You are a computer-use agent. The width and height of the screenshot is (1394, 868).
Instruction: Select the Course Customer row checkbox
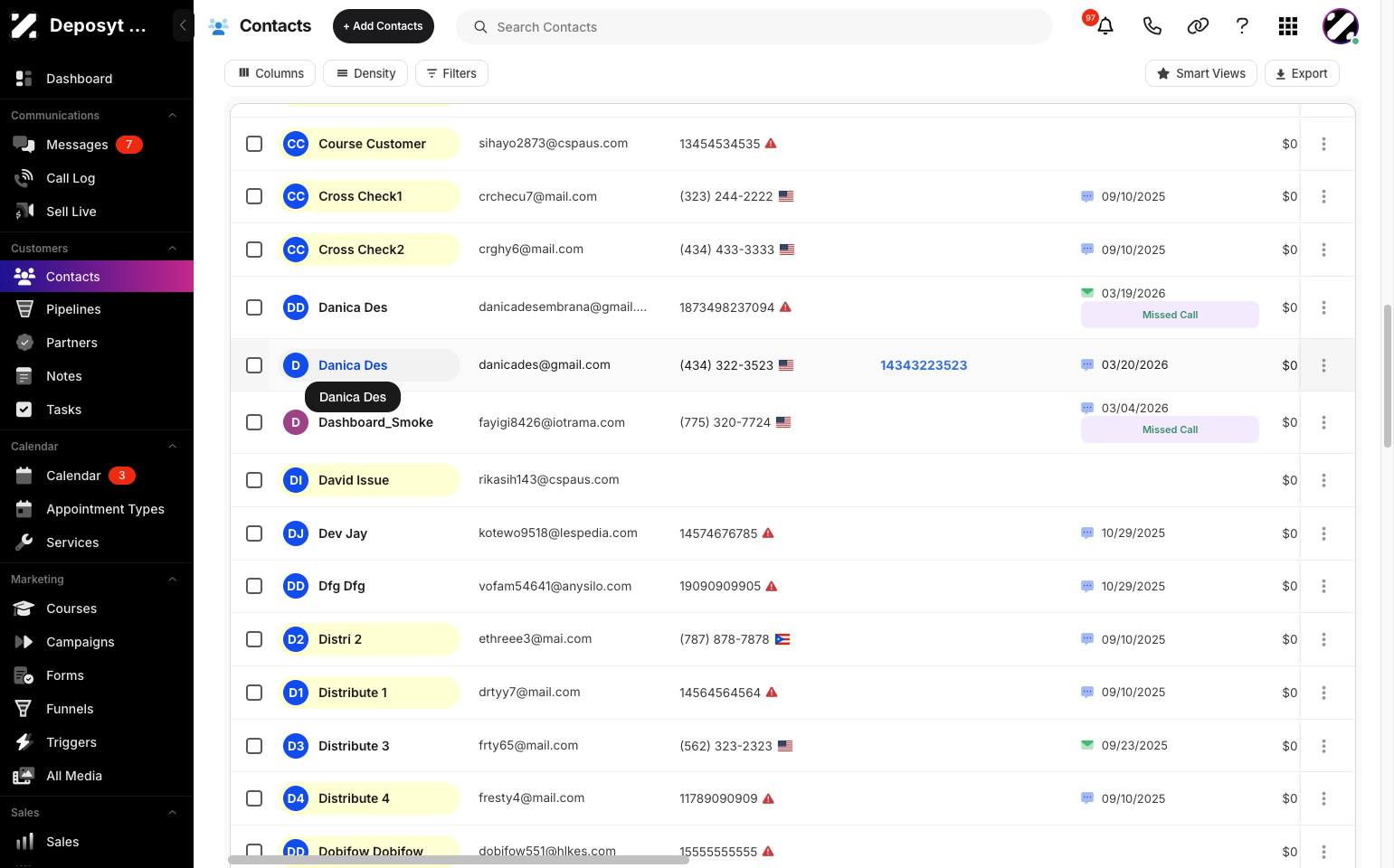(254, 144)
